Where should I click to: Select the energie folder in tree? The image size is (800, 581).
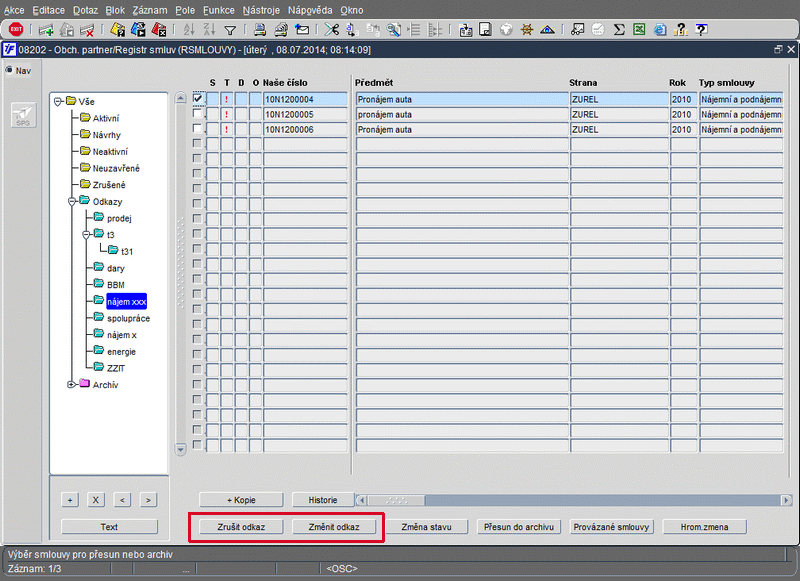coord(121,352)
